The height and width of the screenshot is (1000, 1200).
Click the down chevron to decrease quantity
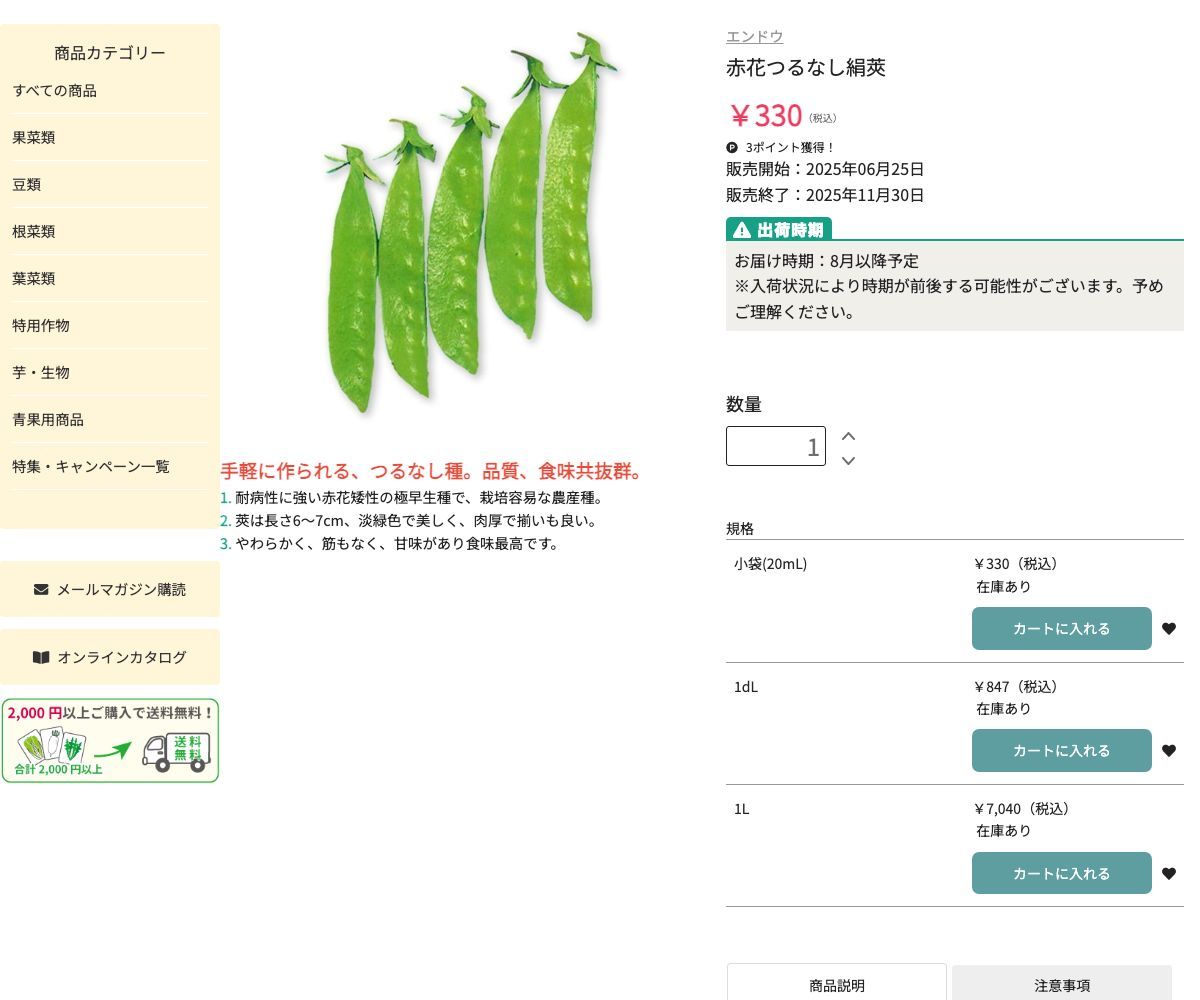click(848, 461)
